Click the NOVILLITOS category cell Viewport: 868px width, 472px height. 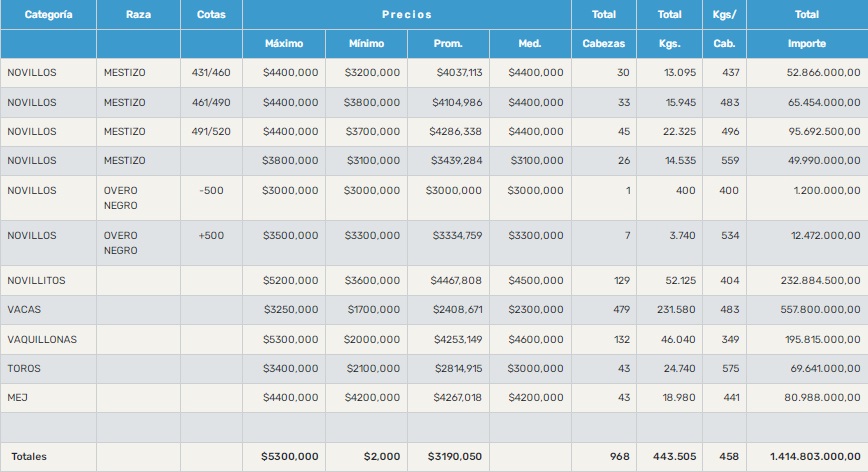(x=36, y=281)
